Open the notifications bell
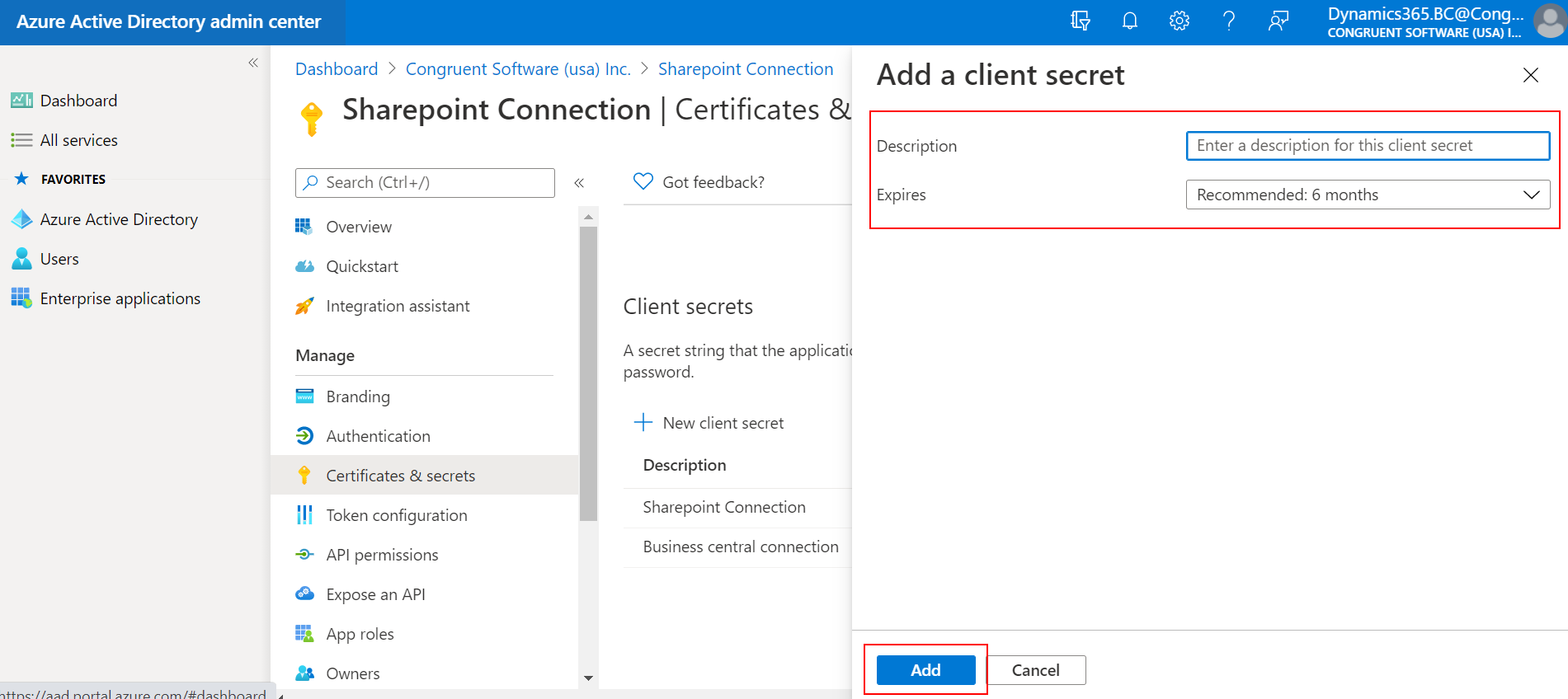The width and height of the screenshot is (1568, 699). [x=1130, y=21]
